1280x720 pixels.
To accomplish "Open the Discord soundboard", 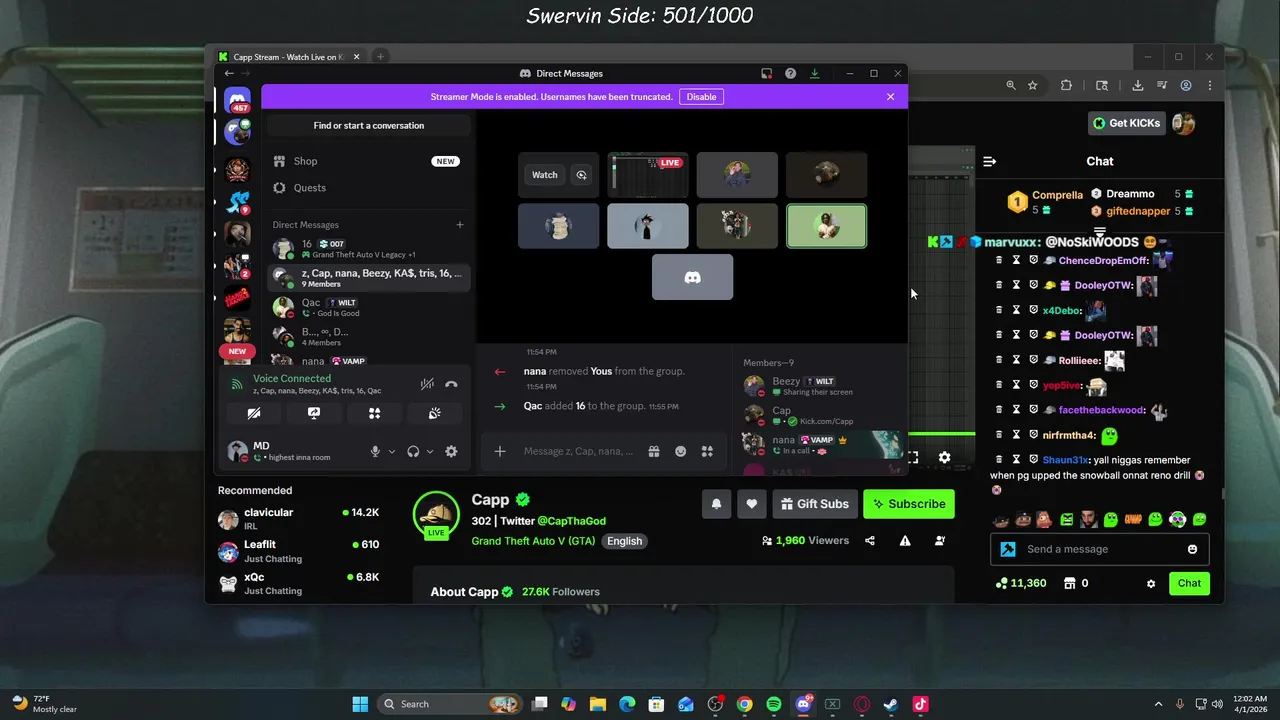I will pos(435,413).
